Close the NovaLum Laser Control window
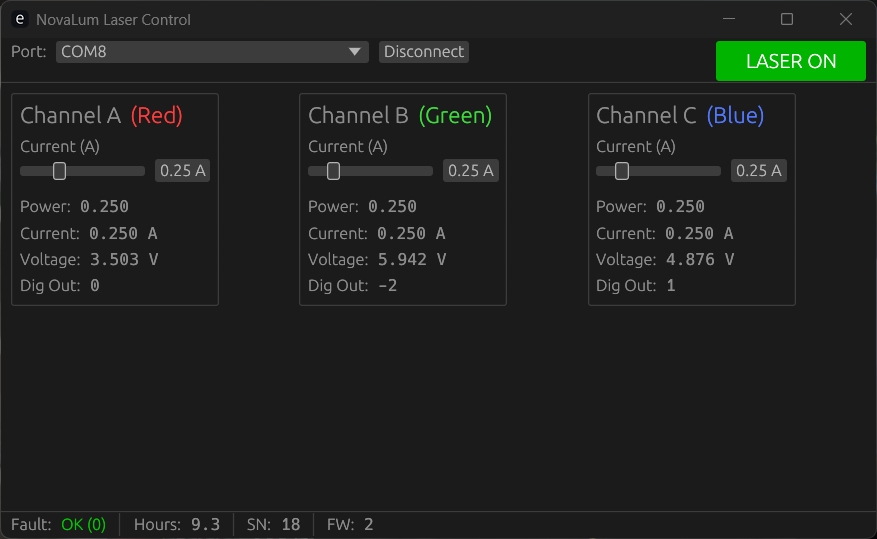 846,19
